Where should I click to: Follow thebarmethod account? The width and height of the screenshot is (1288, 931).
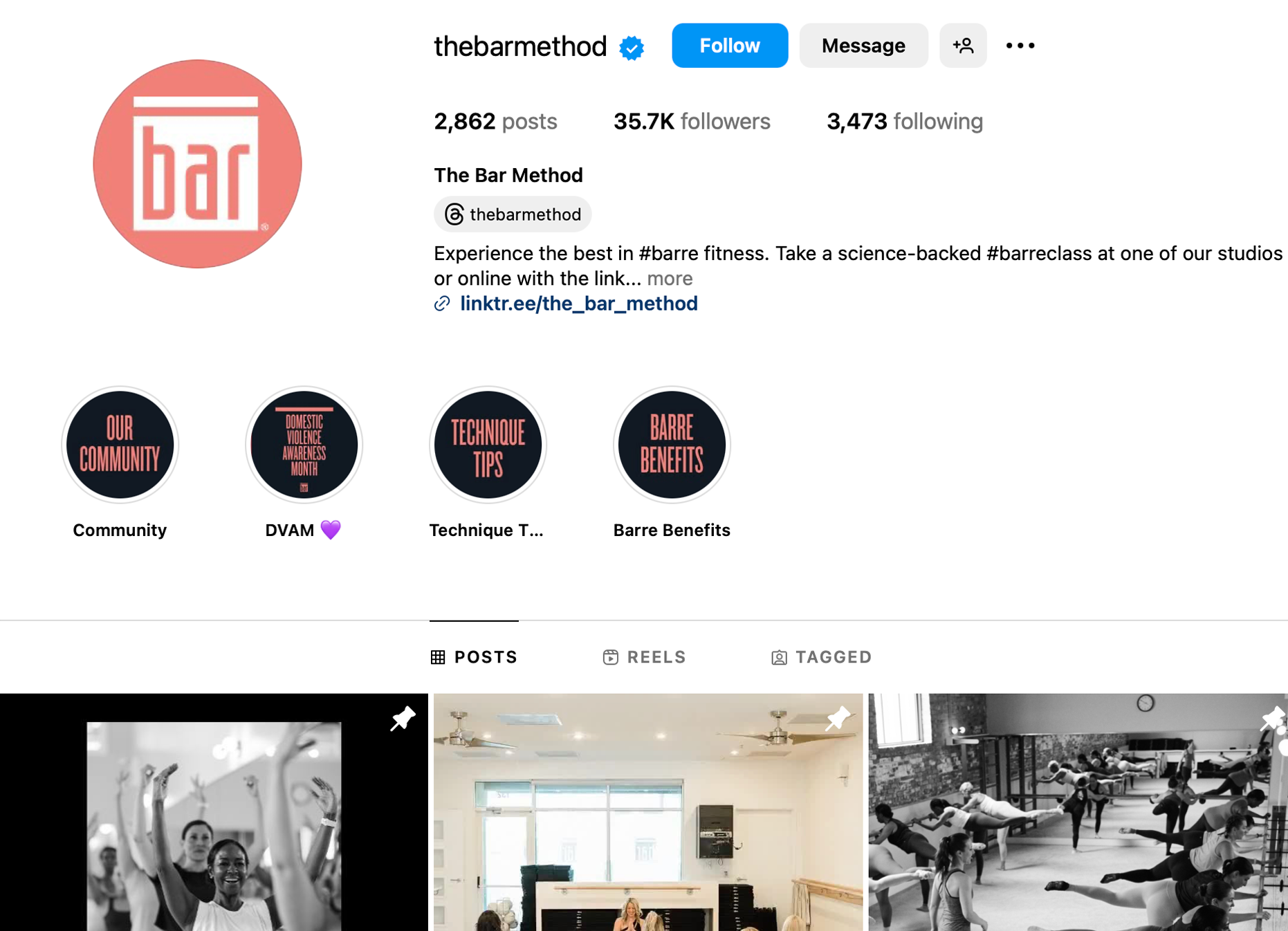pyautogui.click(x=730, y=46)
